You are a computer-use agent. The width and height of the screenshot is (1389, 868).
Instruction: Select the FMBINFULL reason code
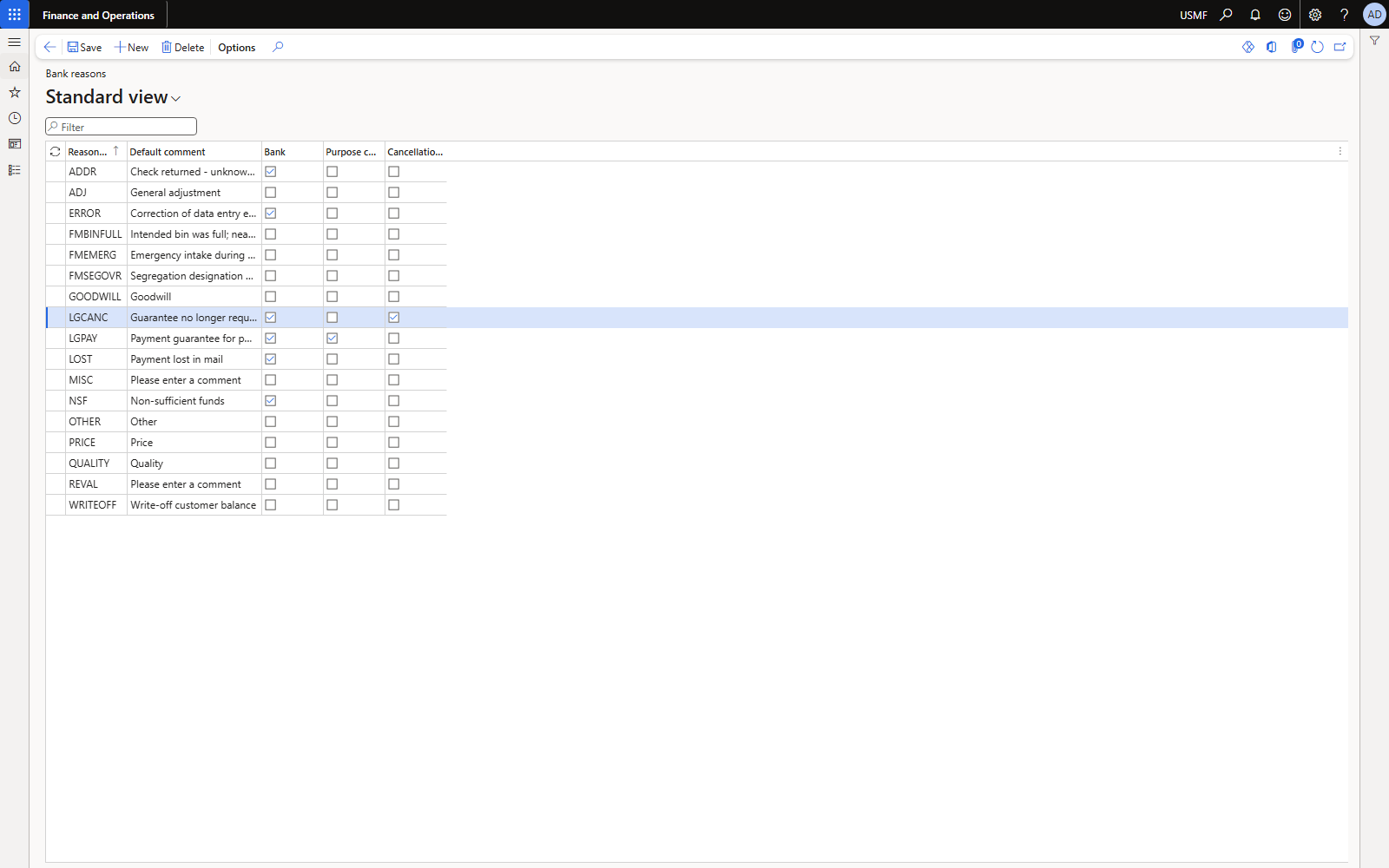[x=95, y=234]
